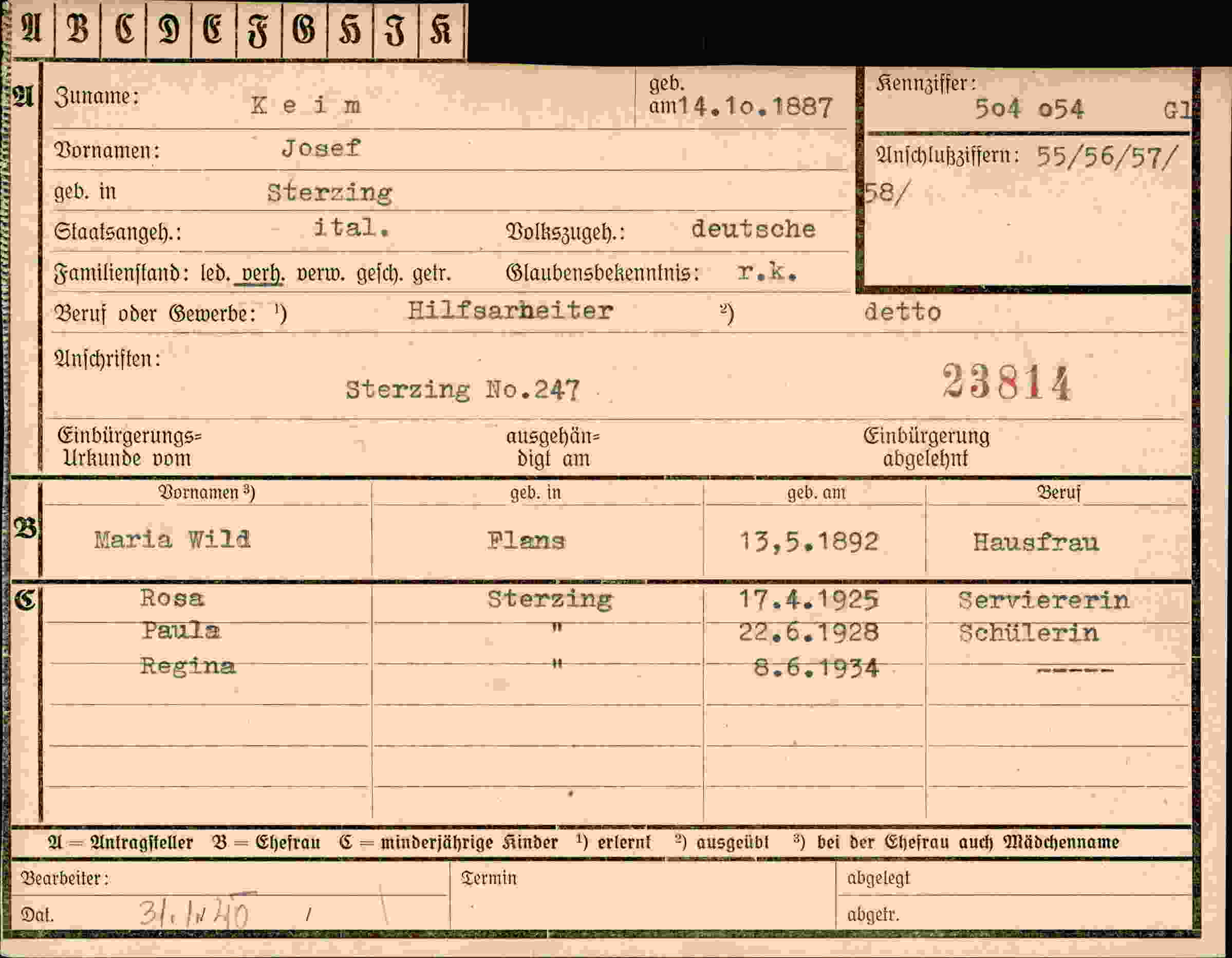
Task: Click the index tab letter B
Action: pos(78,29)
